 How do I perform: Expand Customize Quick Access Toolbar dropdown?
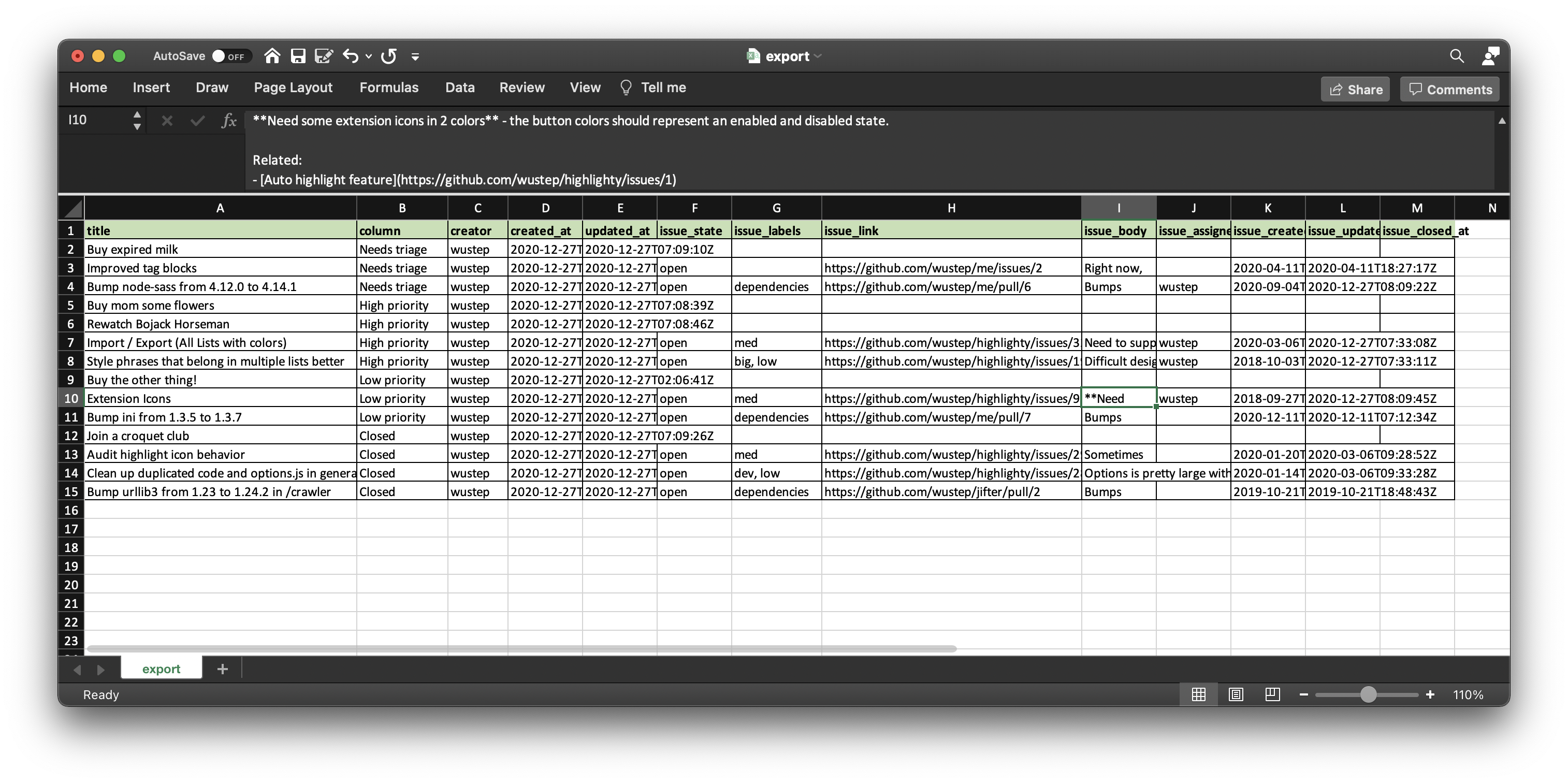(415, 56)
